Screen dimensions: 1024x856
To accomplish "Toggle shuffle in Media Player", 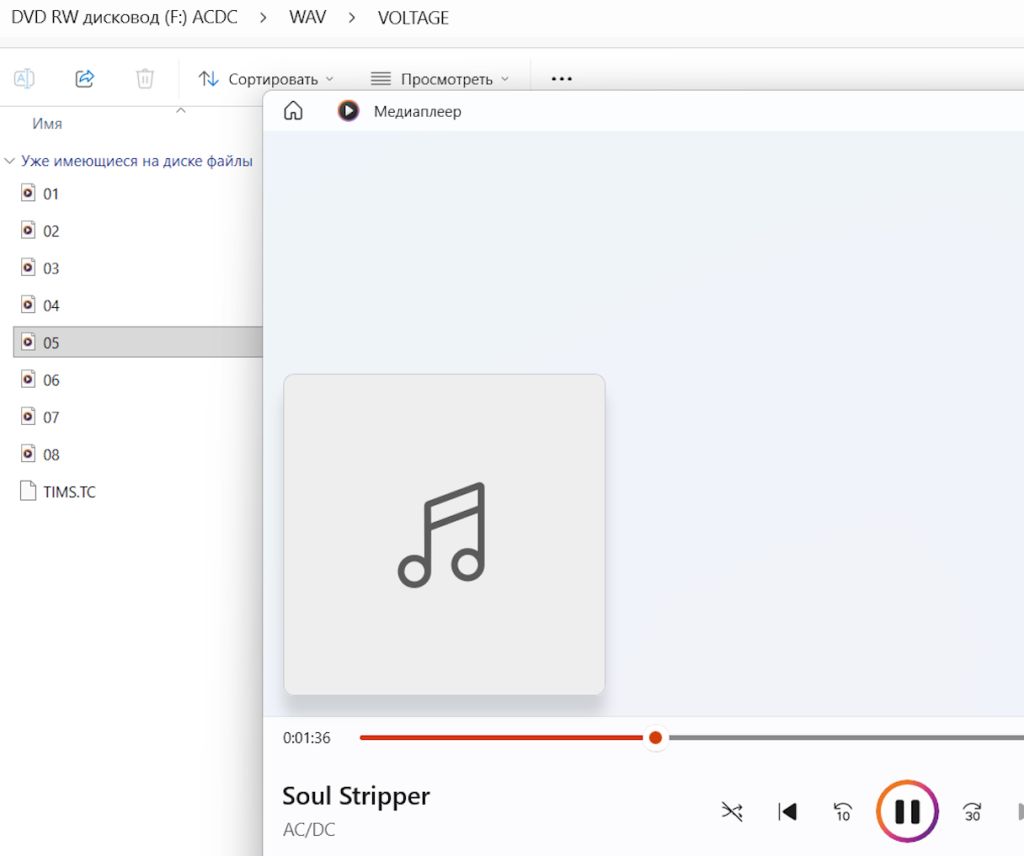I will tap(732, 812).
